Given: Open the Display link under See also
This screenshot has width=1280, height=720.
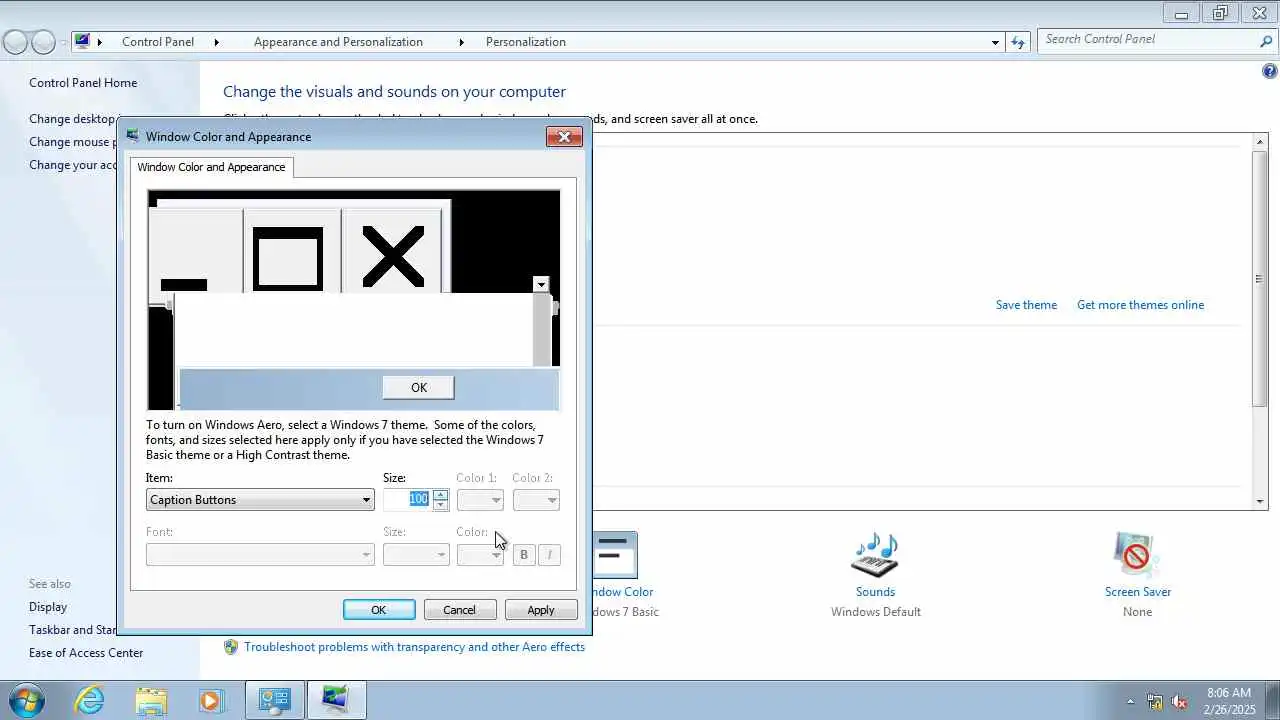Looking at the screenshot, I should [48, 607].
